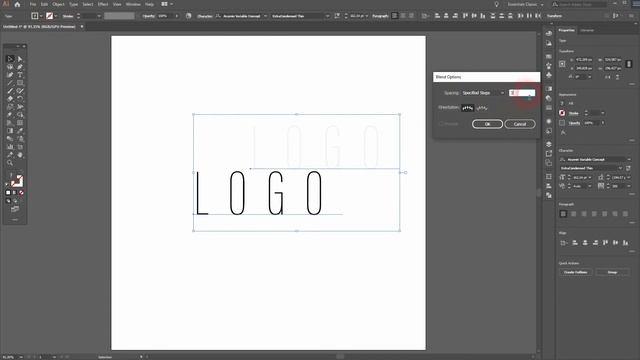Click Cancel in Blend Options dialog
The height and width of the screenshot is (360, 640).
coord(520,124)
